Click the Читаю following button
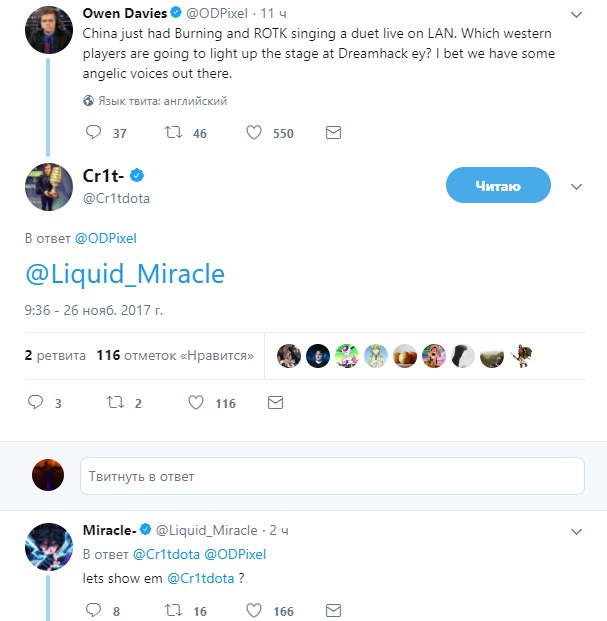This screenshot has width=607, height=621. [498, 186]
